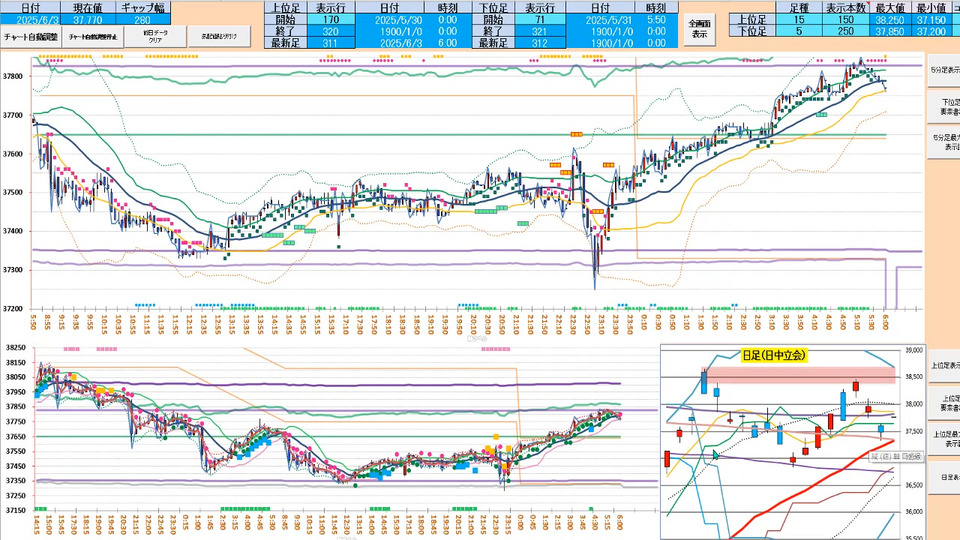Screen dimensions: 960x540
Task: Click the チャート自動調整 button
Action: pos(31,37)
